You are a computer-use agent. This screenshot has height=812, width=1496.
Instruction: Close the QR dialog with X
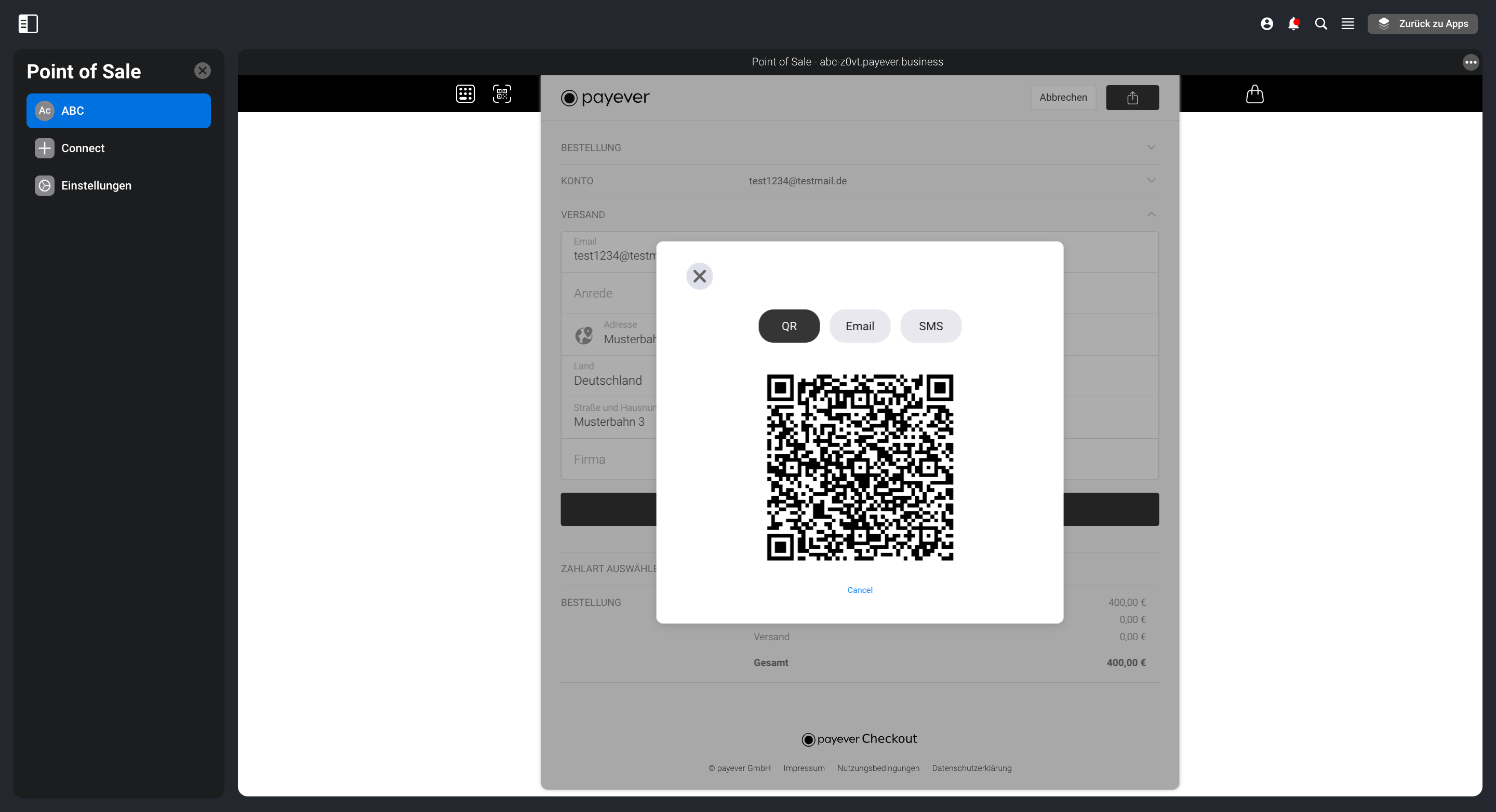pyautogui.click(x=699, y=276)
